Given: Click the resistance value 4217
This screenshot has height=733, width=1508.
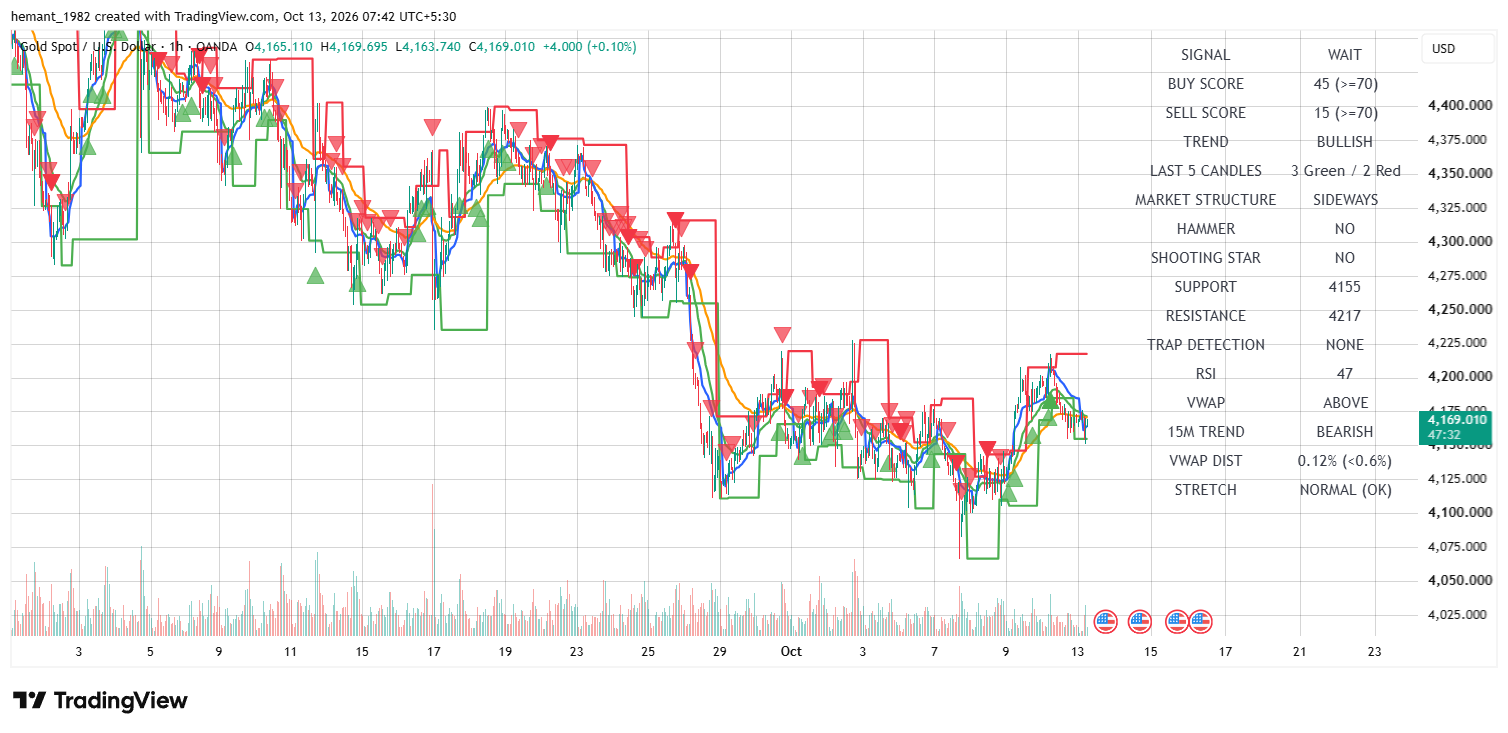Looking at the screenshot, I should pyautogui.click(x=1345, y=316).
